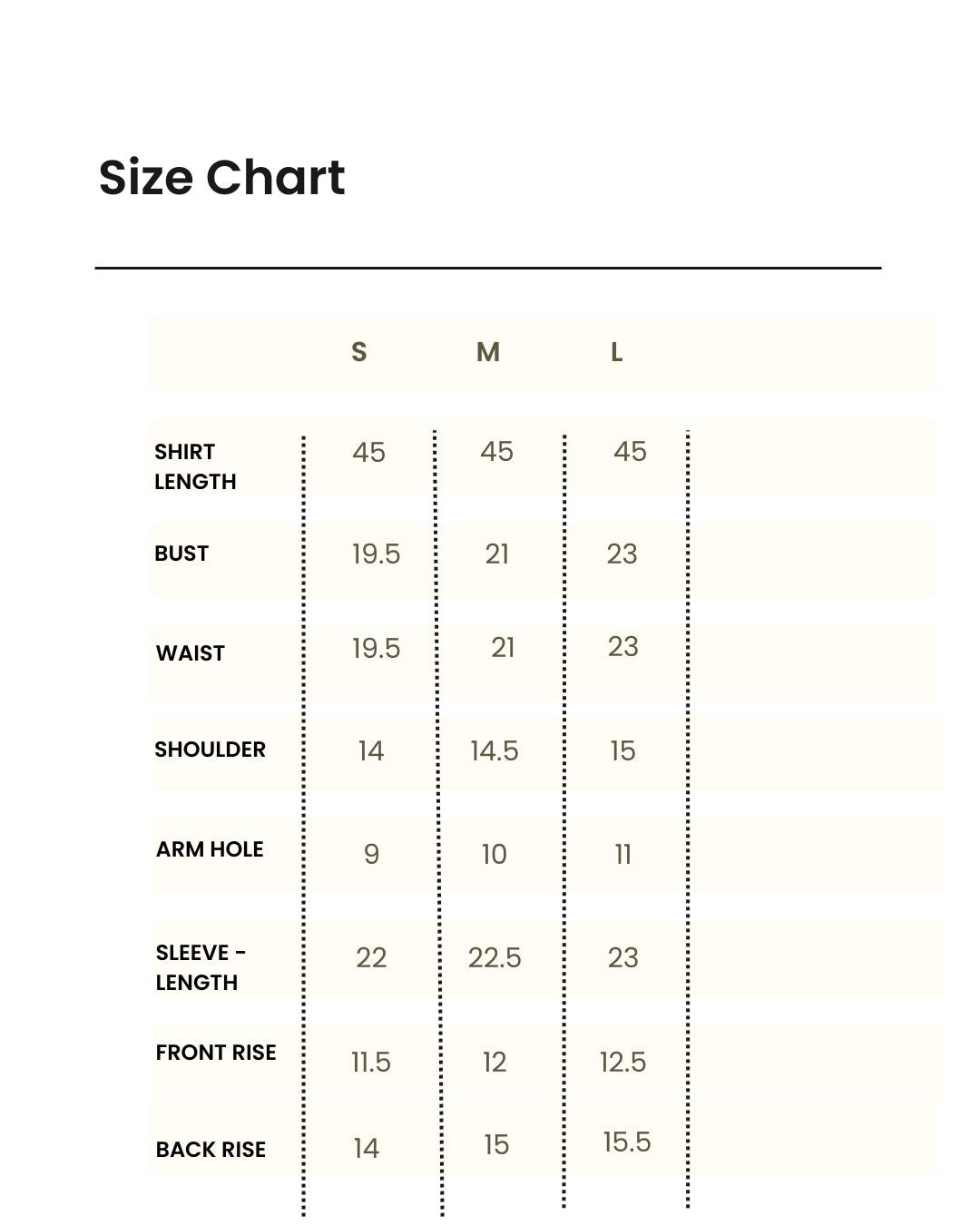Click the bust value 21 for size M
The image size is (980, 1225).
(x=497, y=554)
